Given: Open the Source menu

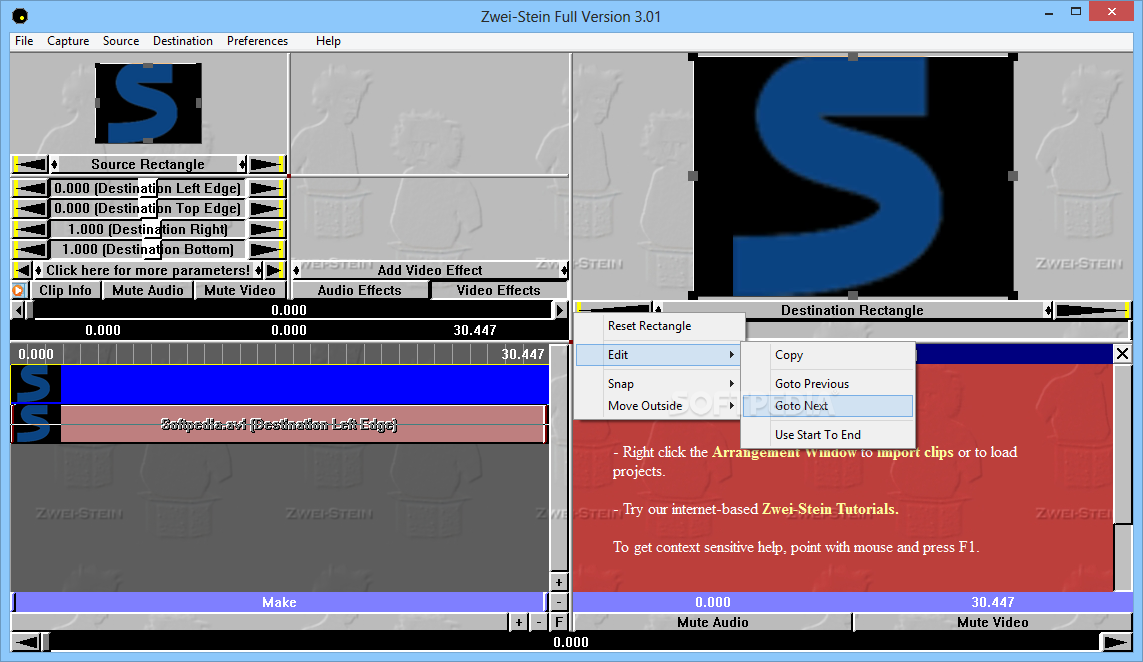Looking at the screenshot, I should 121,41.
